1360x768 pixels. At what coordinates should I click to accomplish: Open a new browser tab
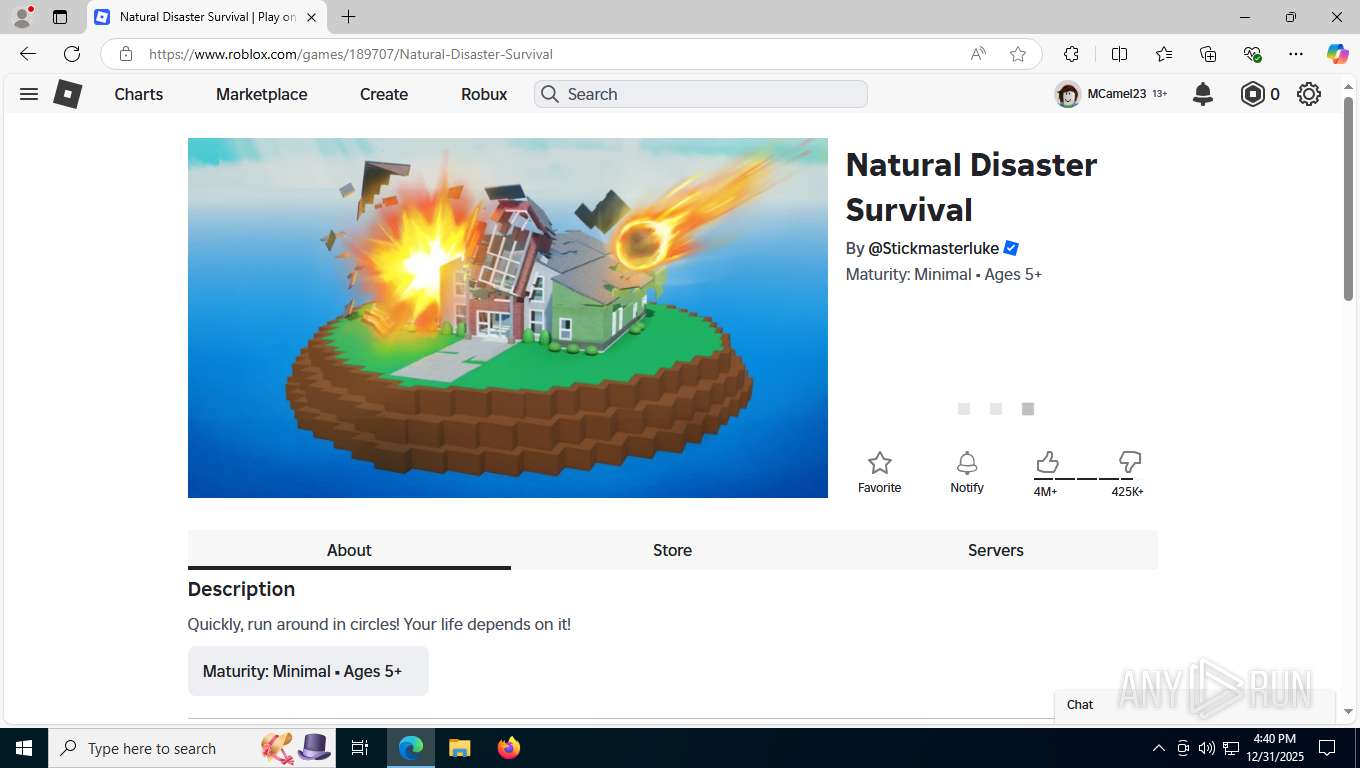coord(348,17)
